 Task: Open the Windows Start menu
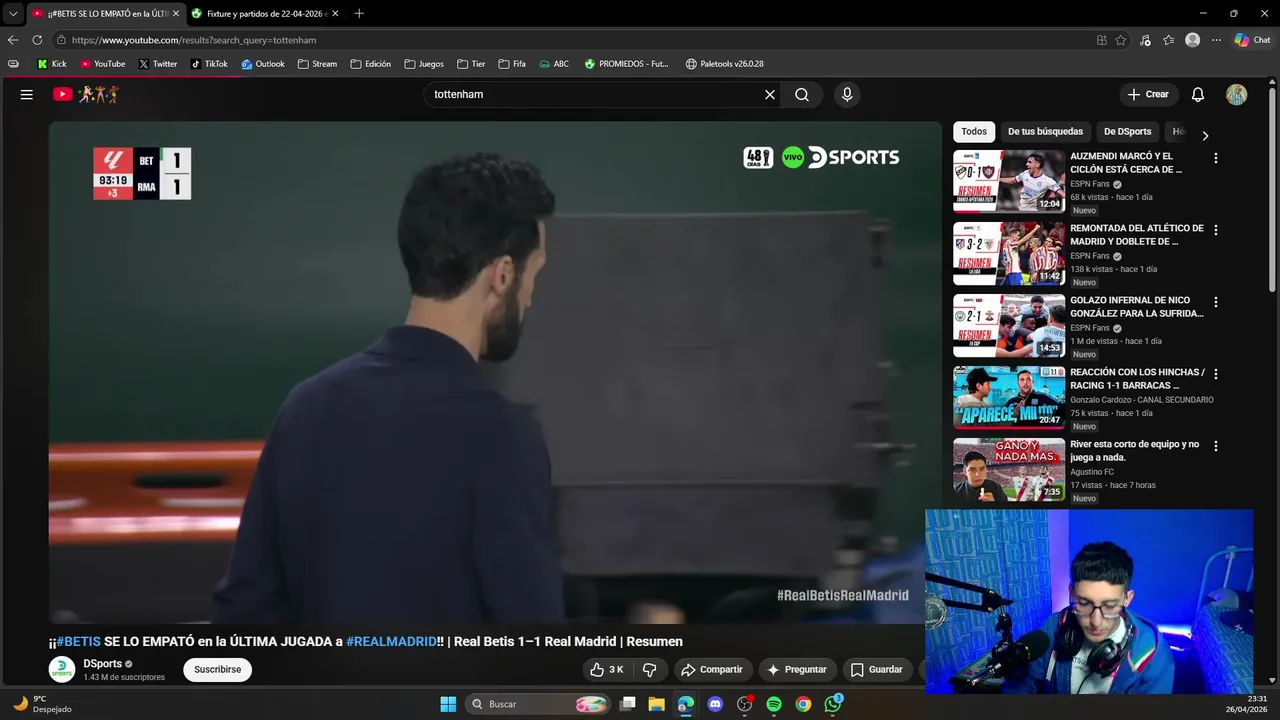(448, 704)
